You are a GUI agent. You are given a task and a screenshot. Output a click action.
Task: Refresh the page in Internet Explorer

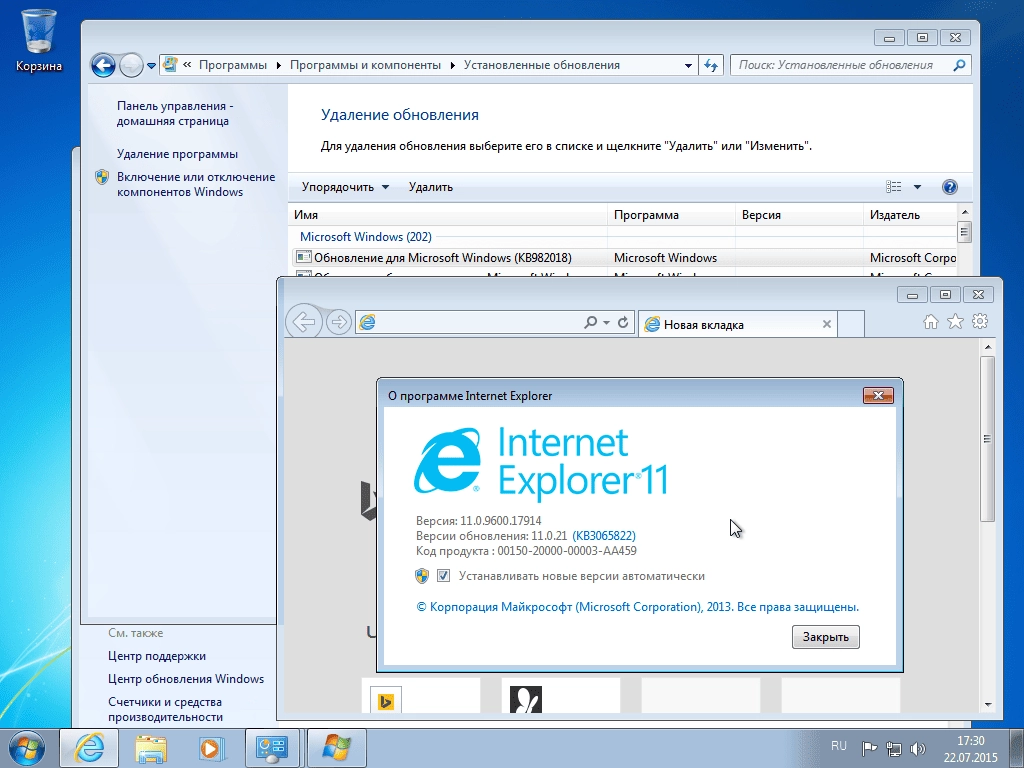click(x=623, y=322)
